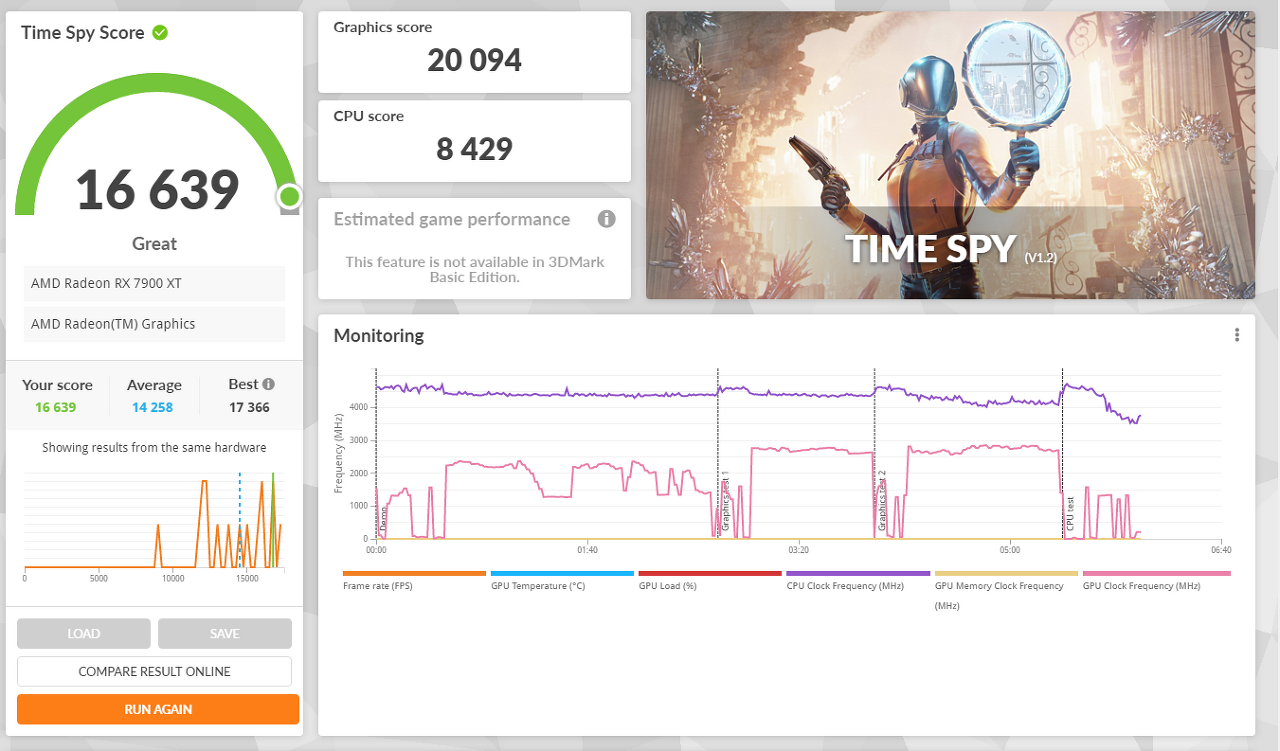Click the orange RUN AGAIN button

point(158,709)
